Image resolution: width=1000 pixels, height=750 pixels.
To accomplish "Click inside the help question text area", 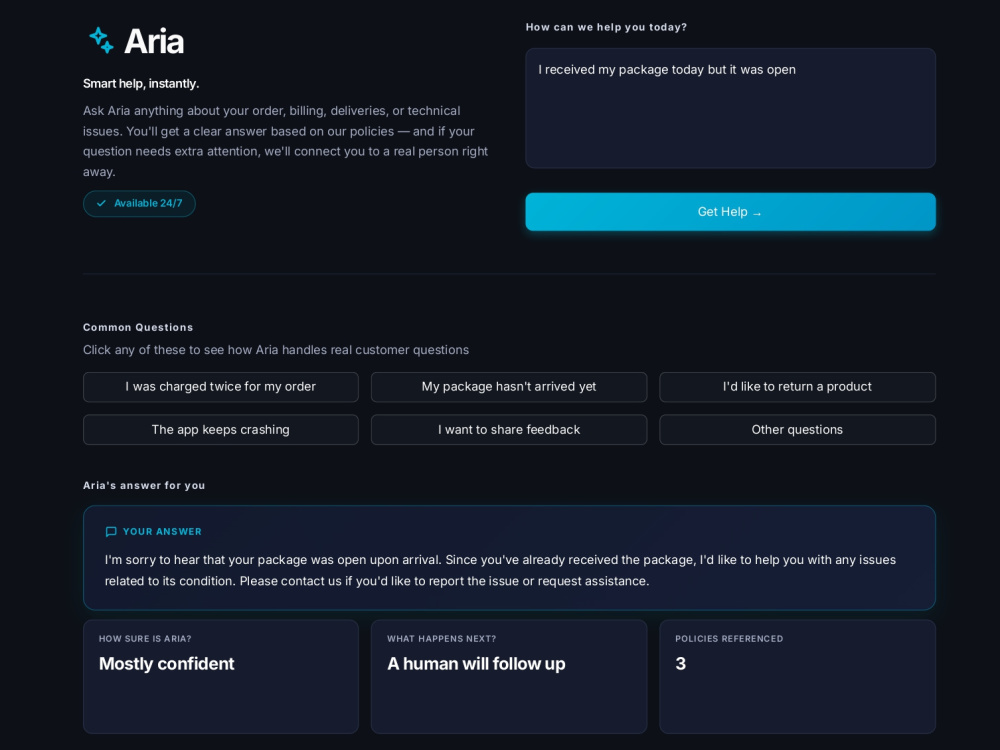I will (x=730, y=108).
